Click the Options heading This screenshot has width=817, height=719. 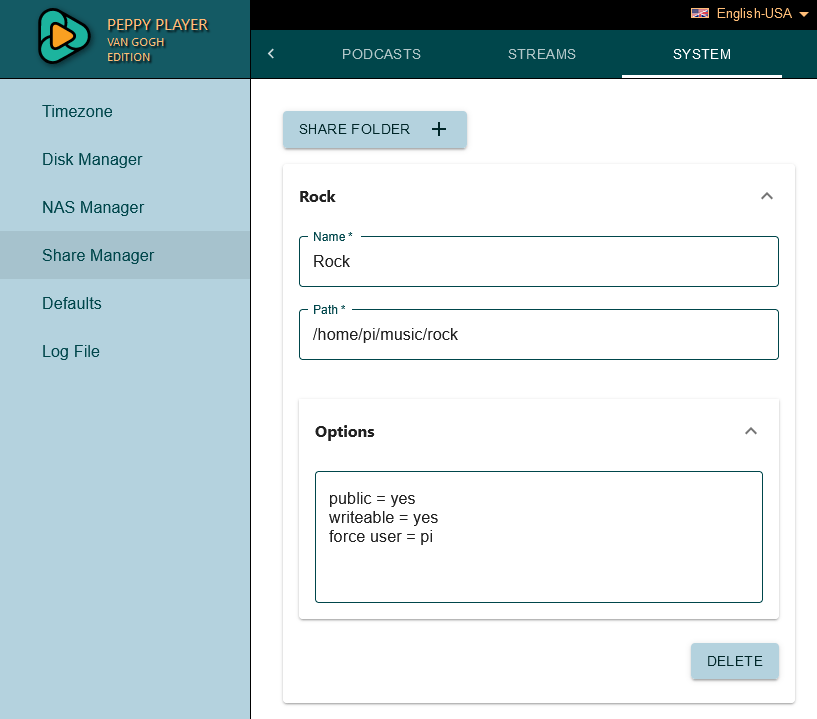pyautogui.click(x=344, y=431)
